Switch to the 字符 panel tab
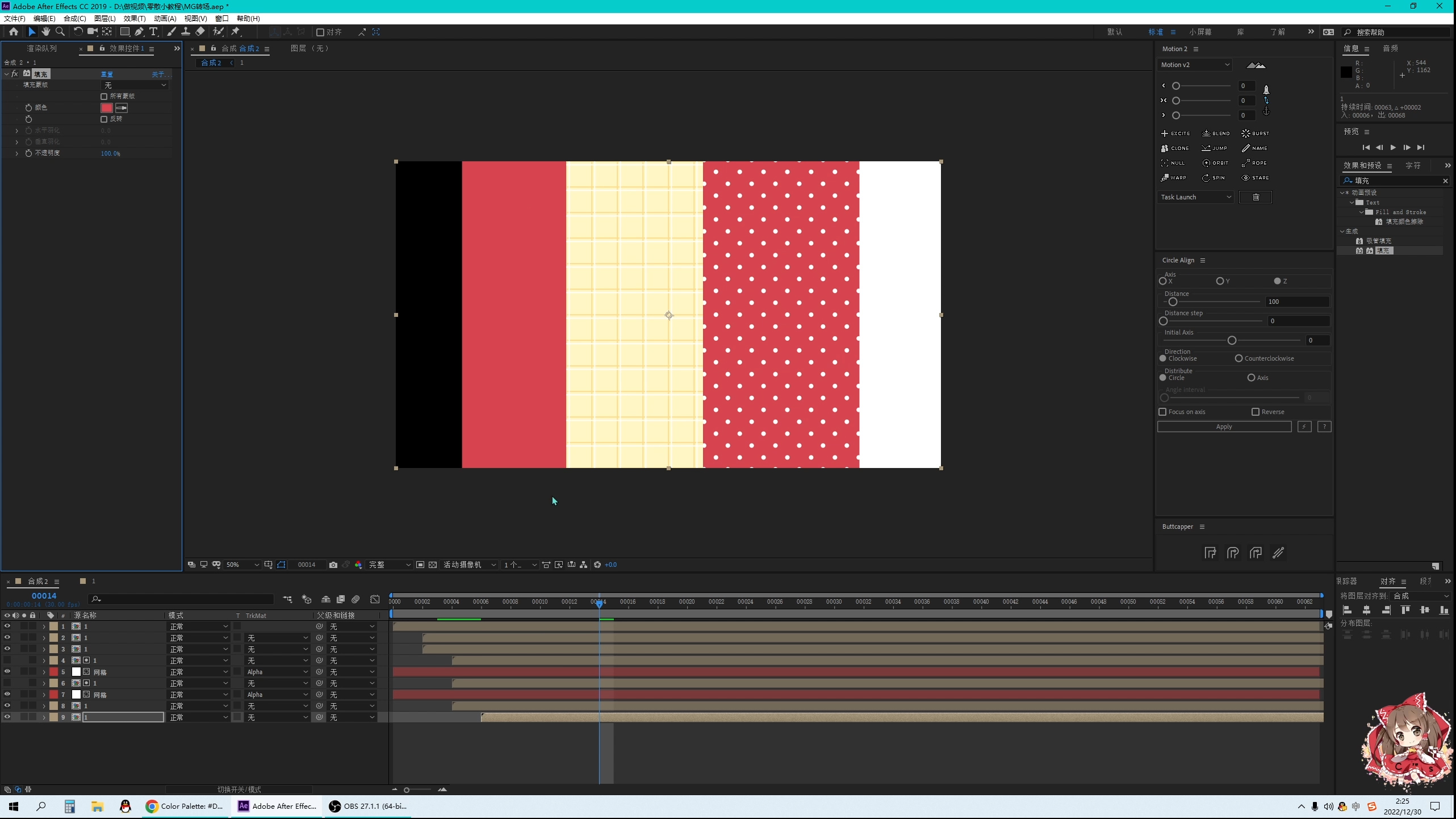The image size is (1456, 819). coord(1413,165)
